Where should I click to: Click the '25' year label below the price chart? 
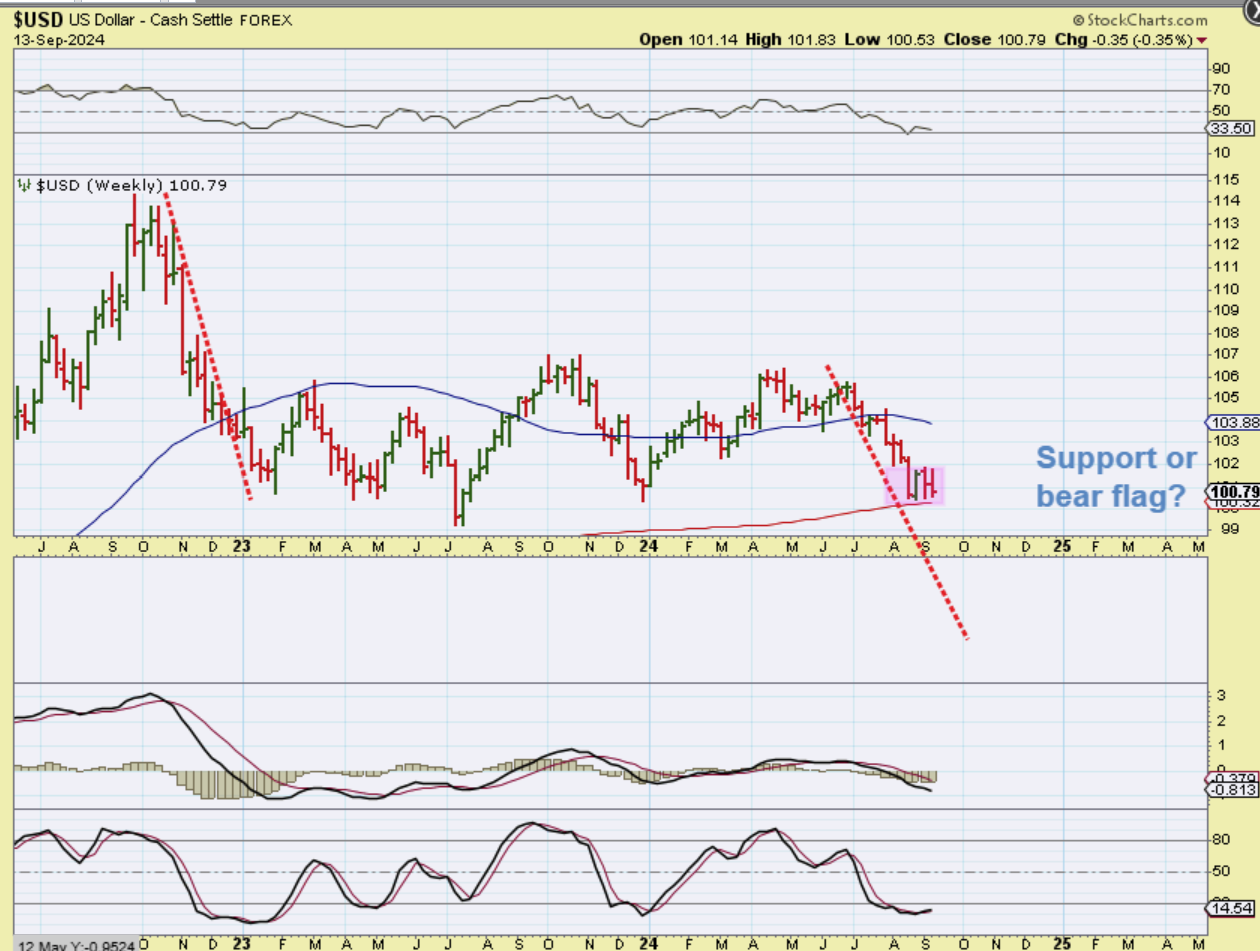click(x=1062, y=546)
